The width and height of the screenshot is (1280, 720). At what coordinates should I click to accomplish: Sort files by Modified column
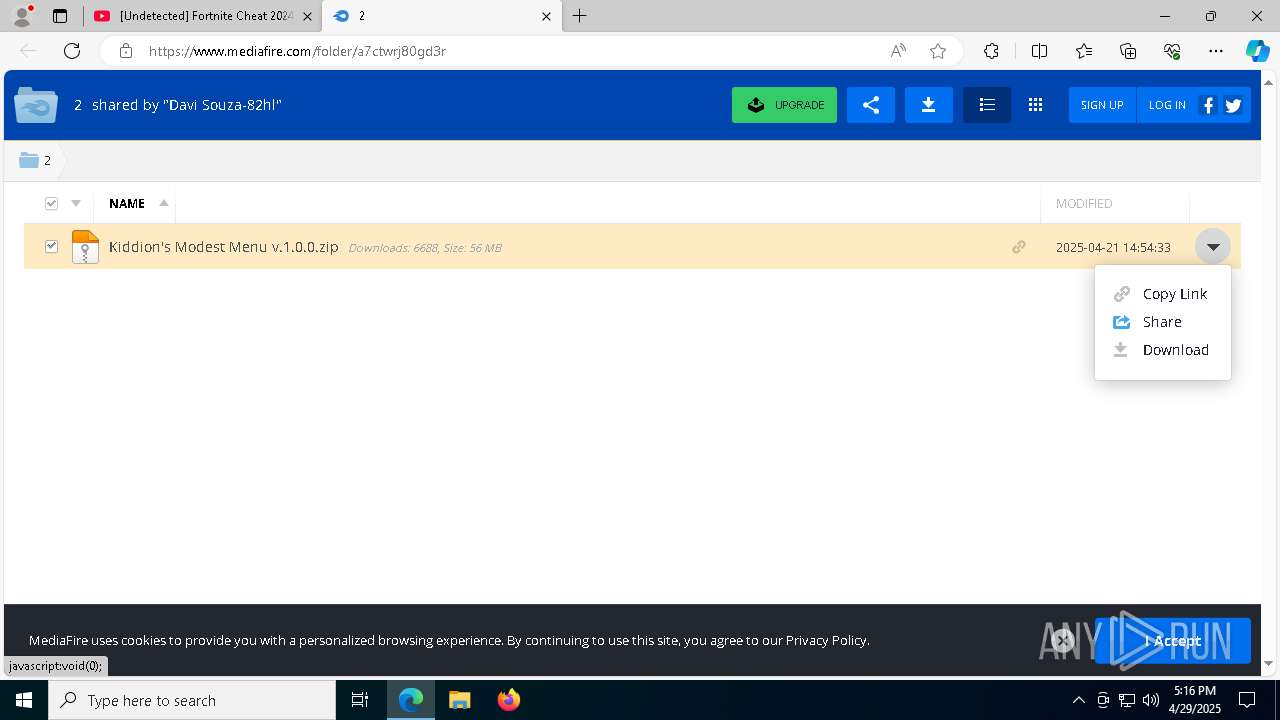pyautogui.click(x=1084, y=204)
